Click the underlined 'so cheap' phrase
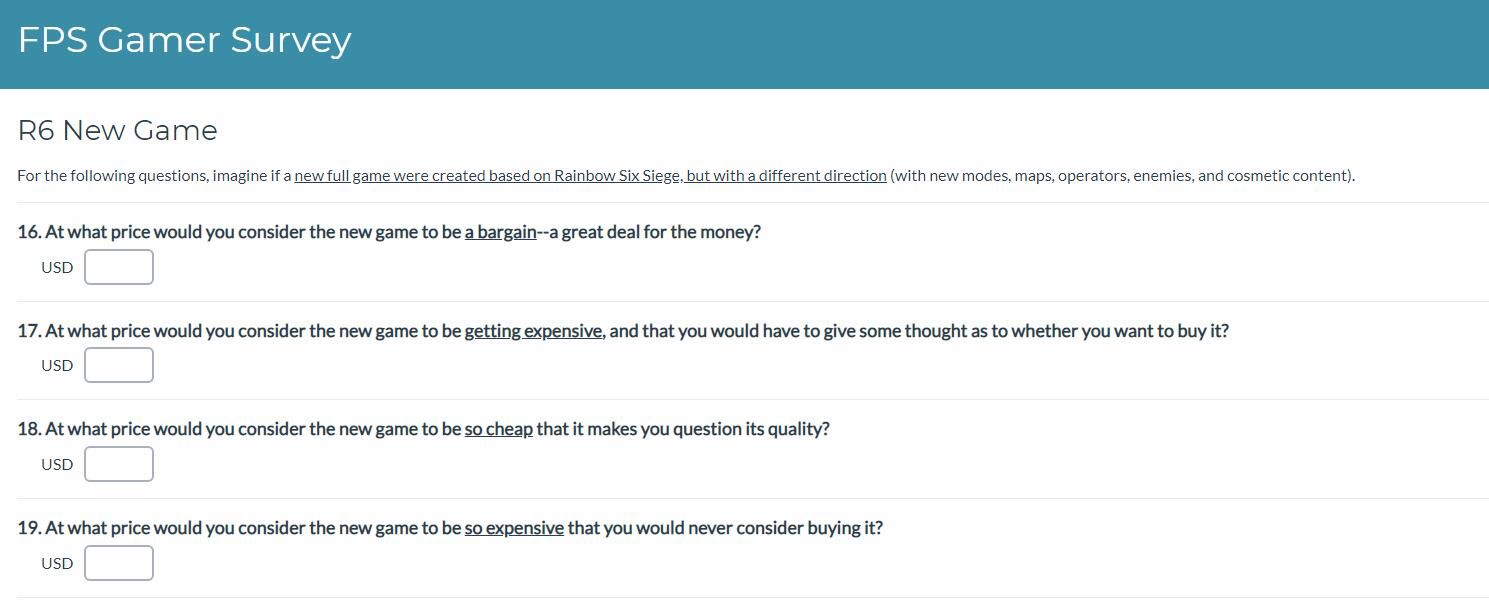Viewport: 1489px width, 609px height. tap(498, 429)
